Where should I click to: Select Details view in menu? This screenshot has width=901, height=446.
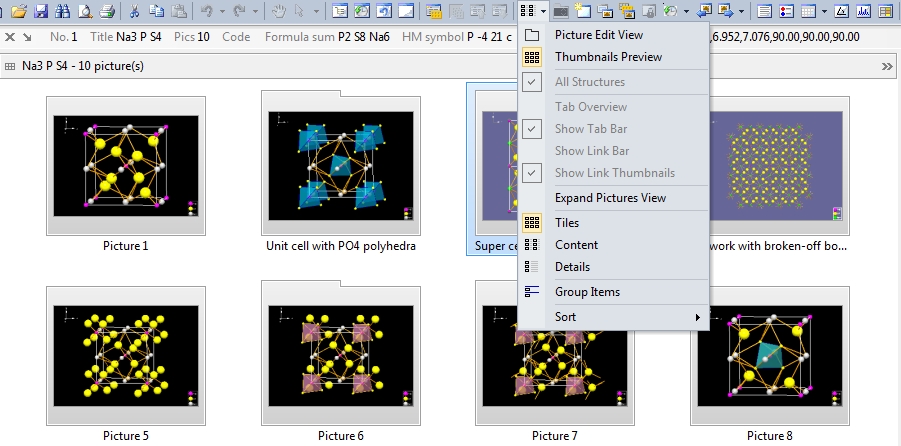(572, 267)
